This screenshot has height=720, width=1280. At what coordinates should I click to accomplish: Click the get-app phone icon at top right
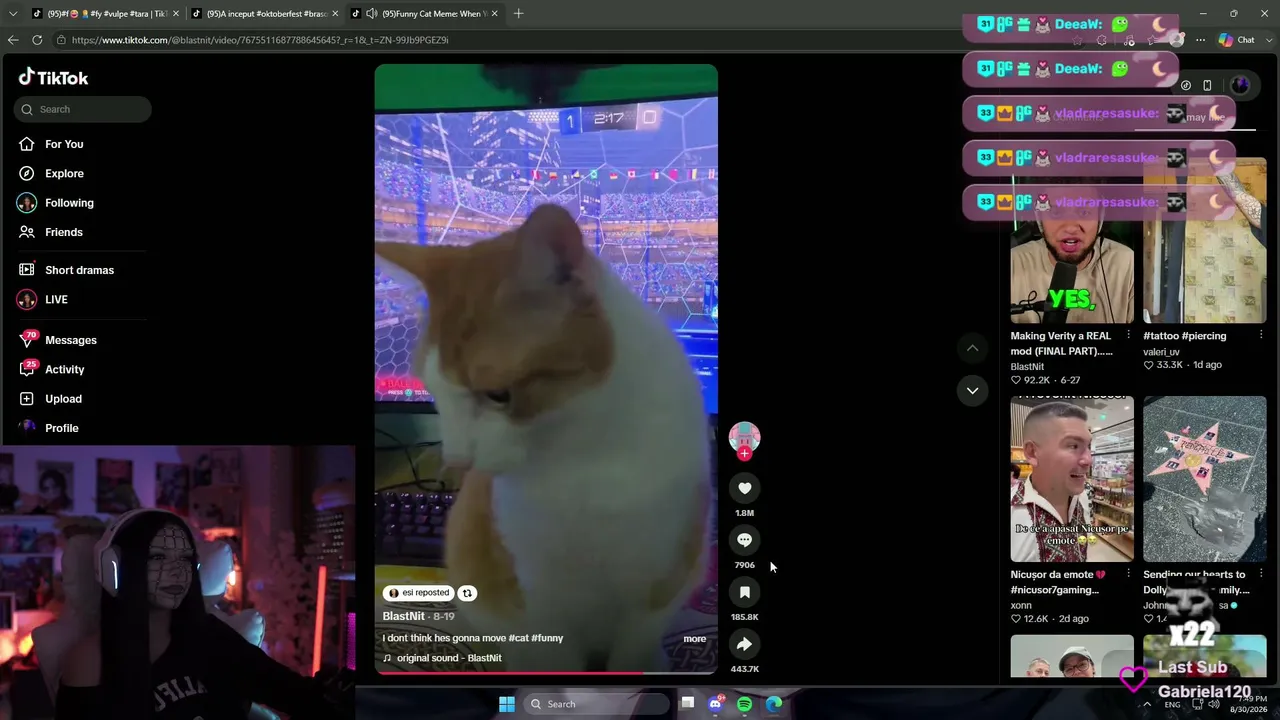click(1207, 85)
